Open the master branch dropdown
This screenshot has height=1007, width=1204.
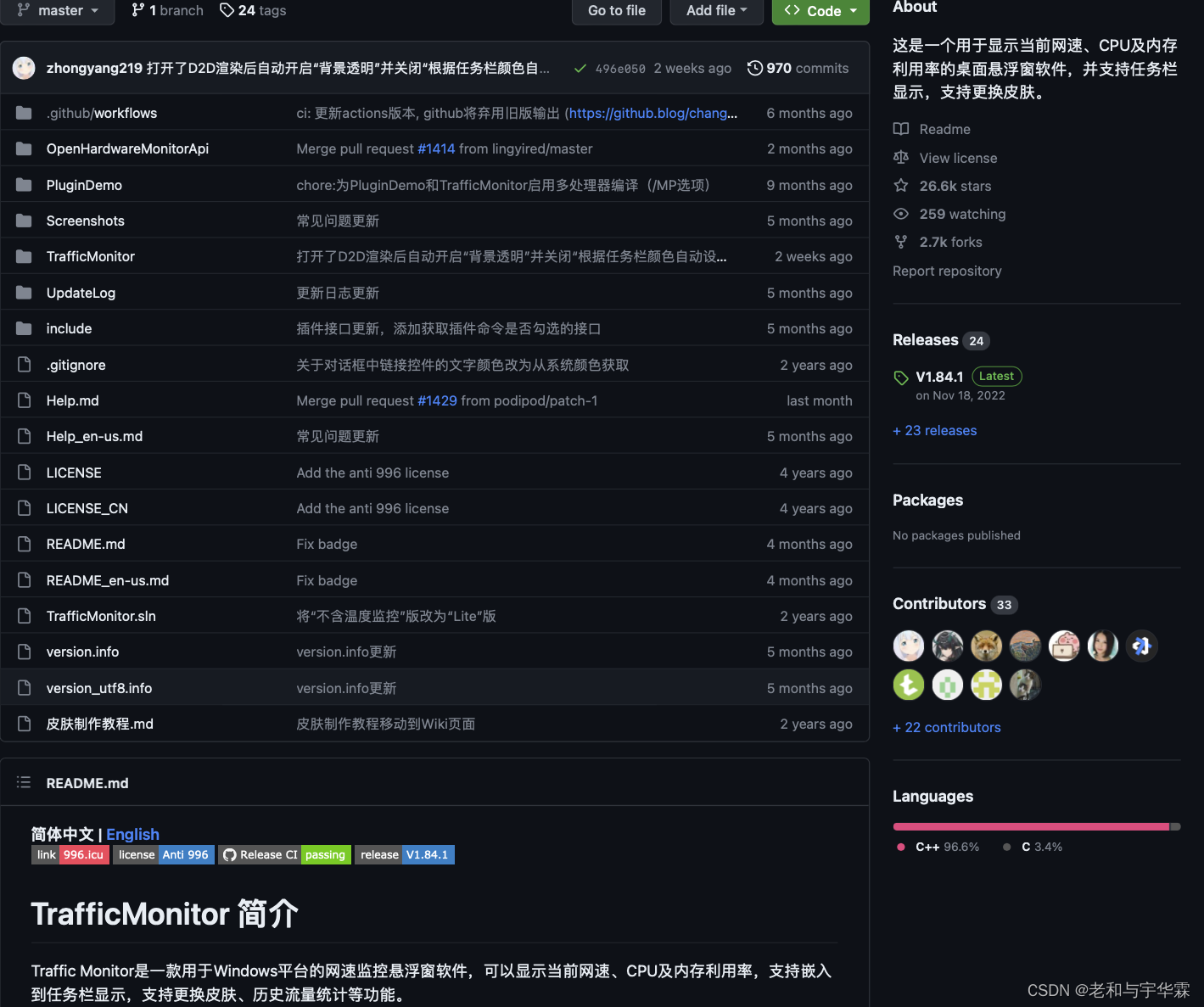[58, 11]
